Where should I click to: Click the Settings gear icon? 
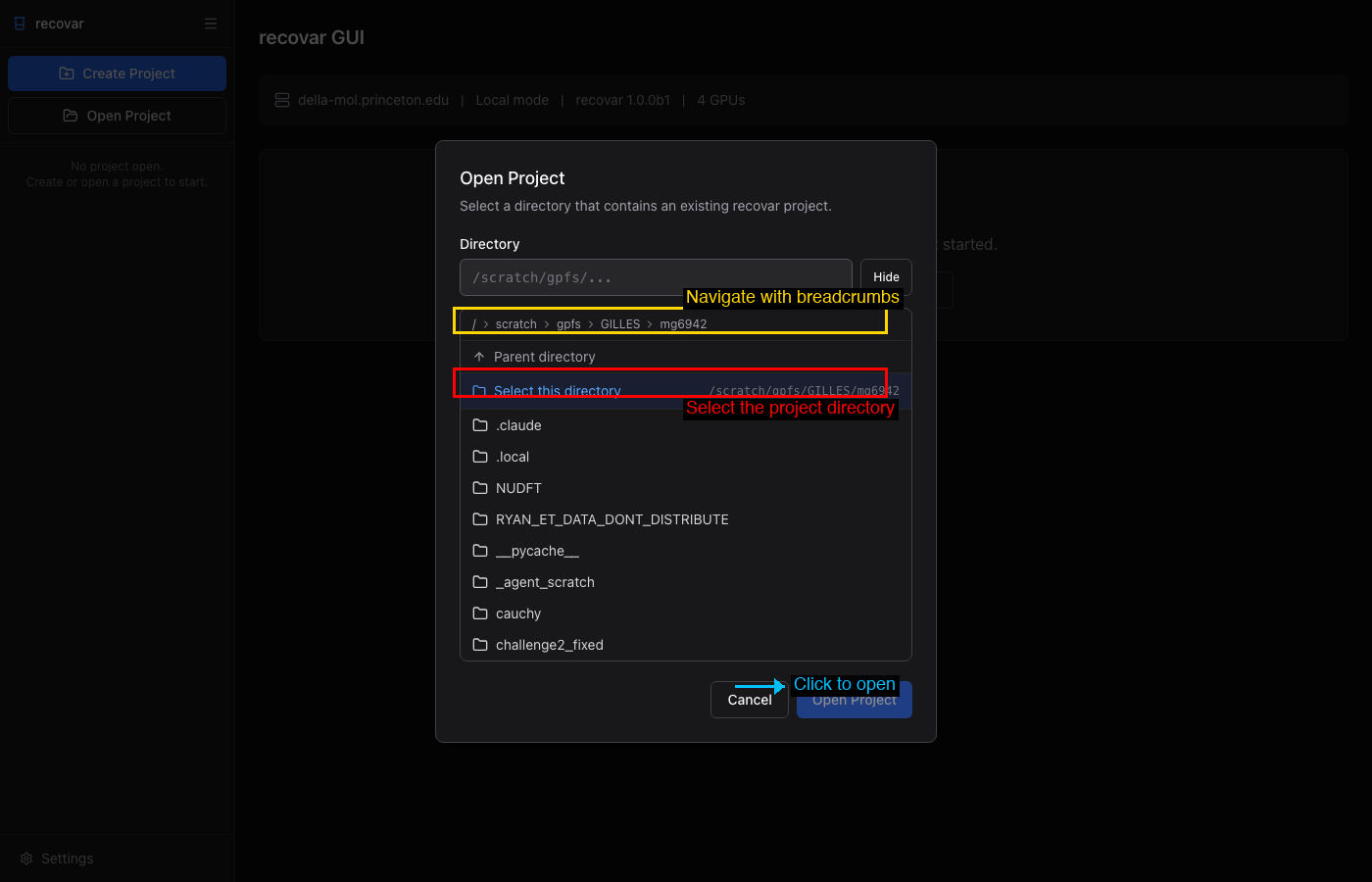click(x=26, y=858)
